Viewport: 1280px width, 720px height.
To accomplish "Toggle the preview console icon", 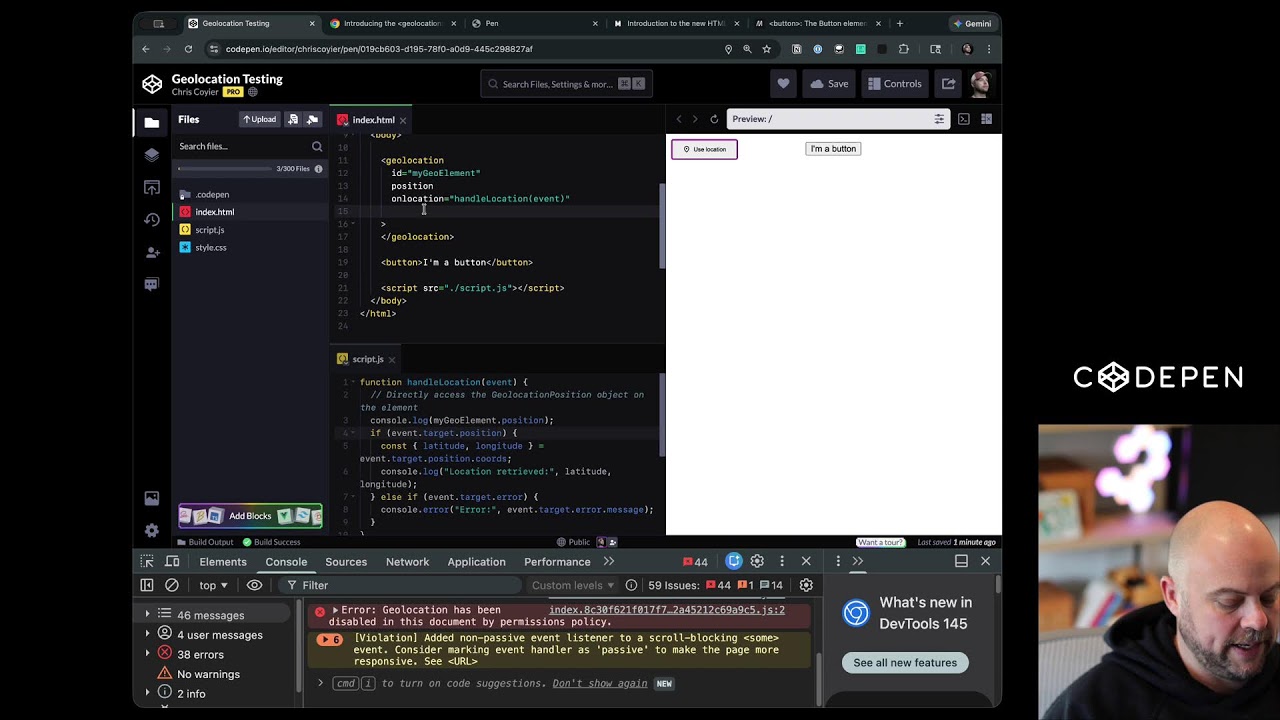I will [x=964, y=119].
